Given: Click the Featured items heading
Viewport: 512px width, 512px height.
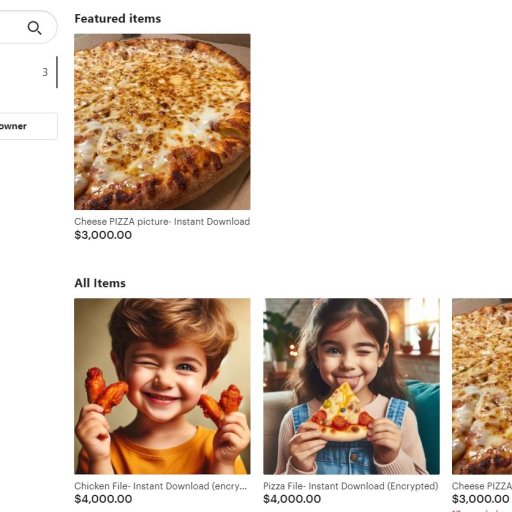Looking at the screenshot, I should [x=118, y=19].
